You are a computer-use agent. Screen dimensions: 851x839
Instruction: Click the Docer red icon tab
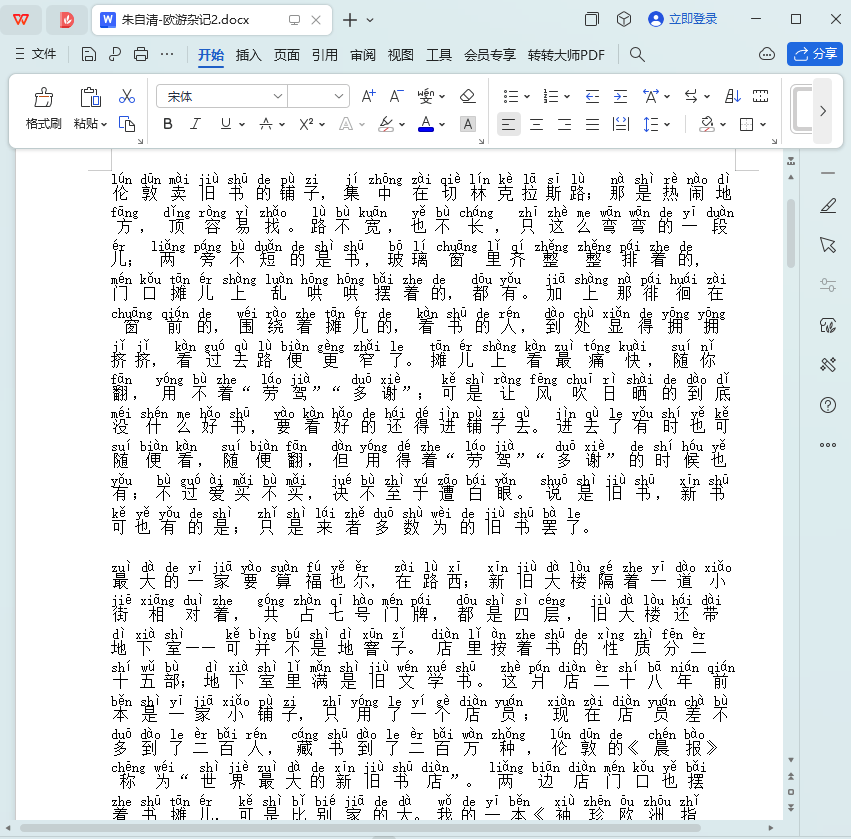67,20
